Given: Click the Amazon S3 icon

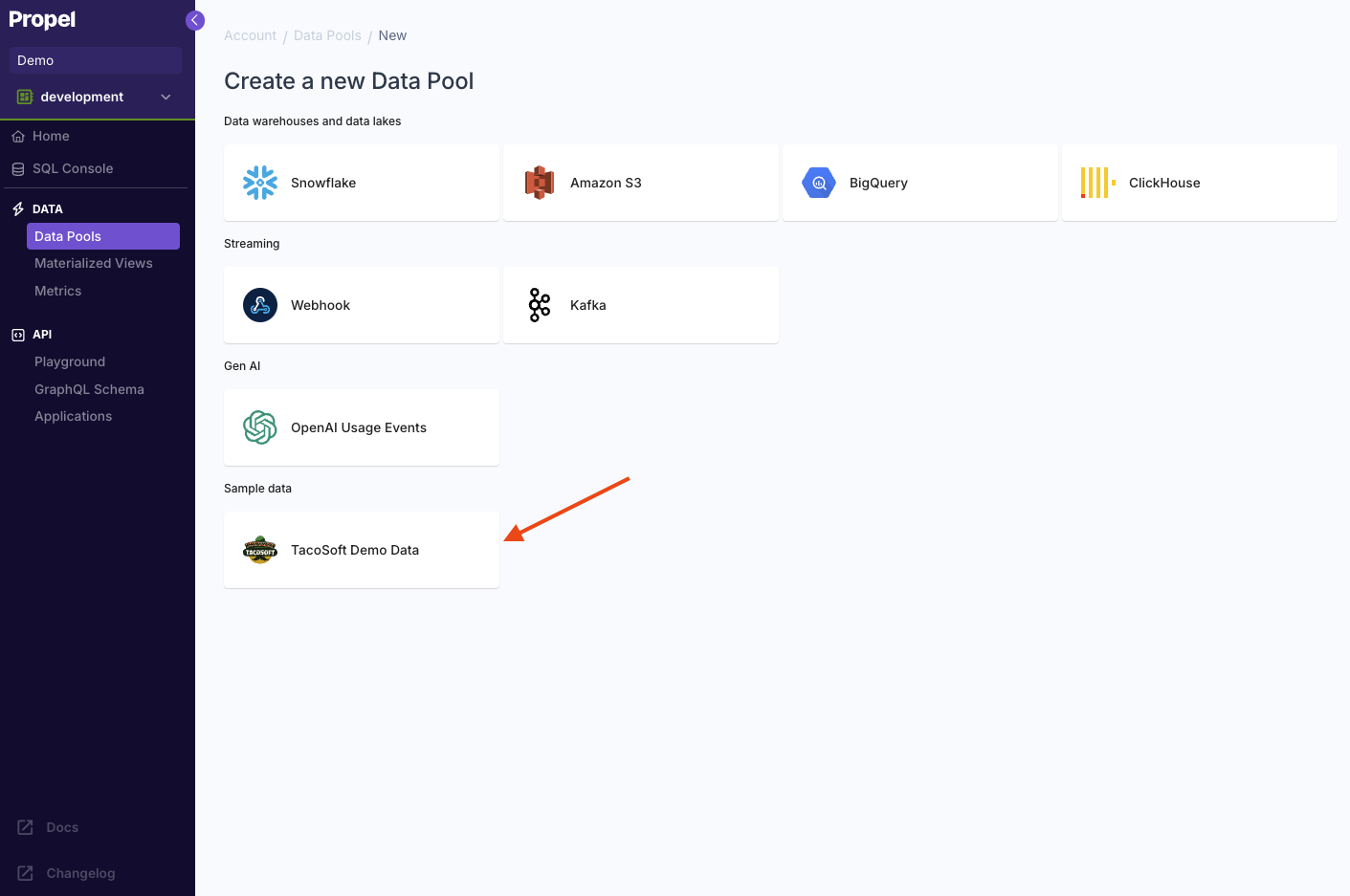Looking at the screenshot, I should point(539,182).
